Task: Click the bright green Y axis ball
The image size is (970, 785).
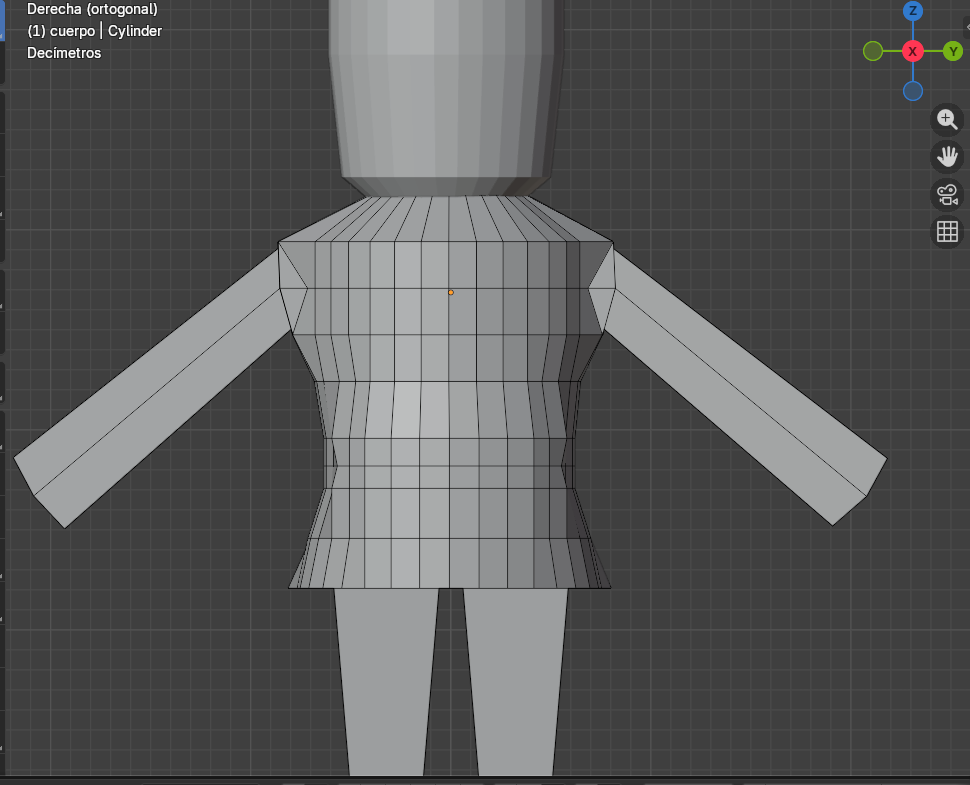Action: click(952, 51)
